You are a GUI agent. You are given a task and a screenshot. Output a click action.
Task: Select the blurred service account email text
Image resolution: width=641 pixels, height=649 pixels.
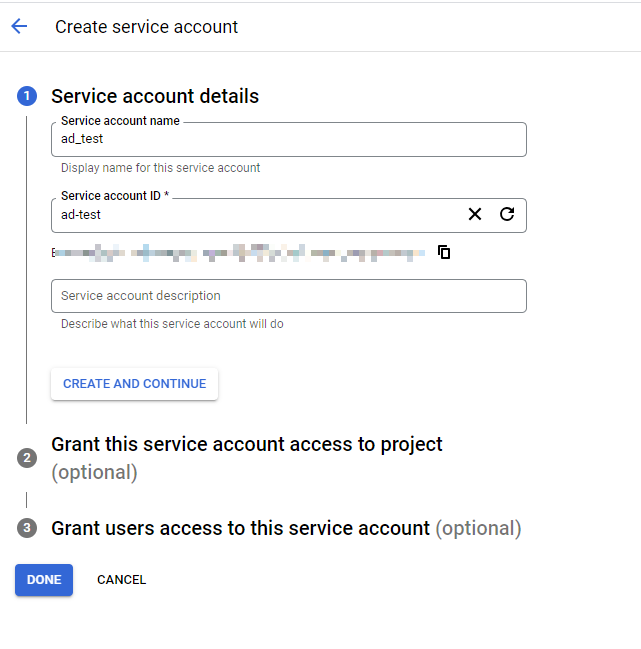click(238, 252)
